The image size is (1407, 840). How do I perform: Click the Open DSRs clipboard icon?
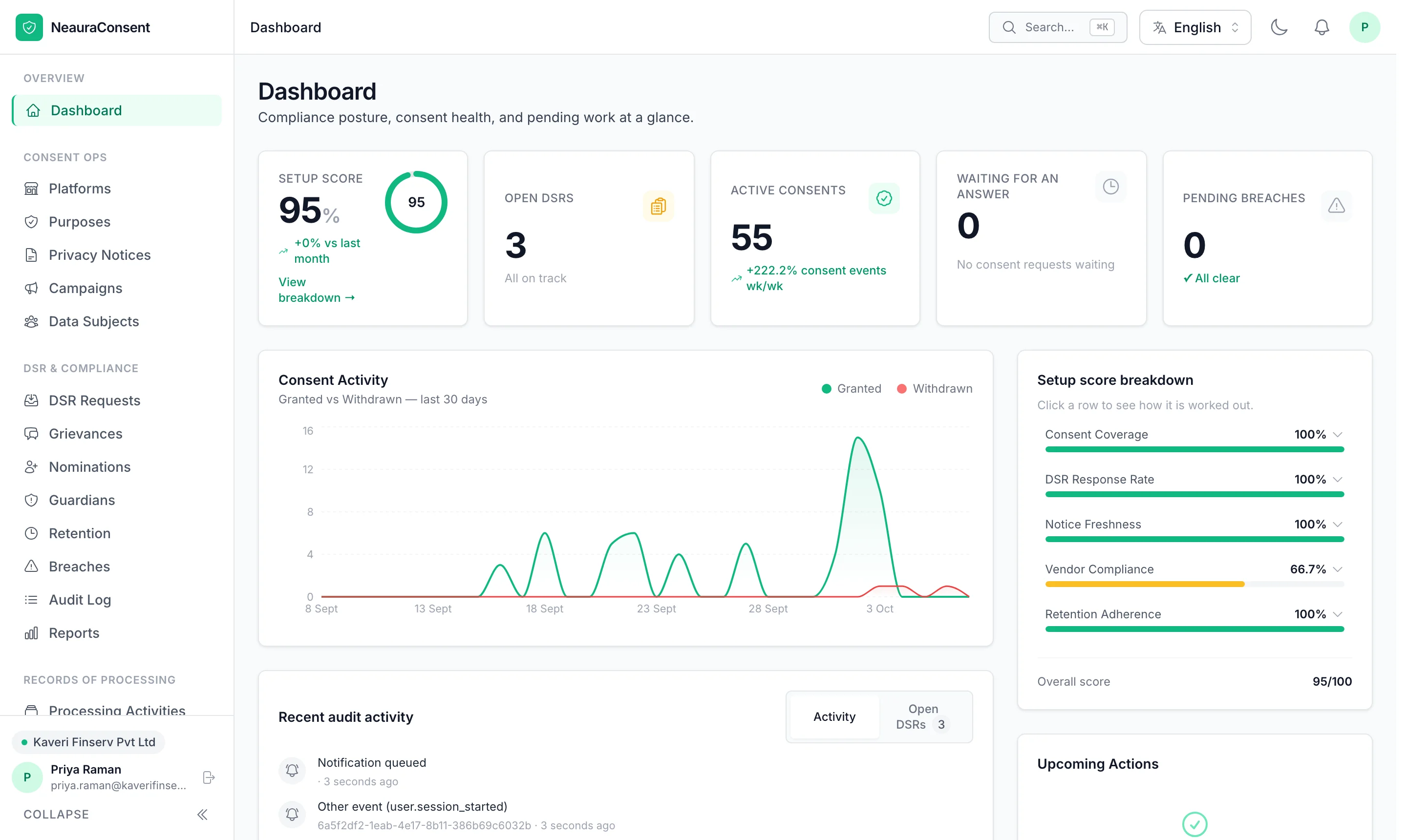pyautogui.click(x=658, y=206)
